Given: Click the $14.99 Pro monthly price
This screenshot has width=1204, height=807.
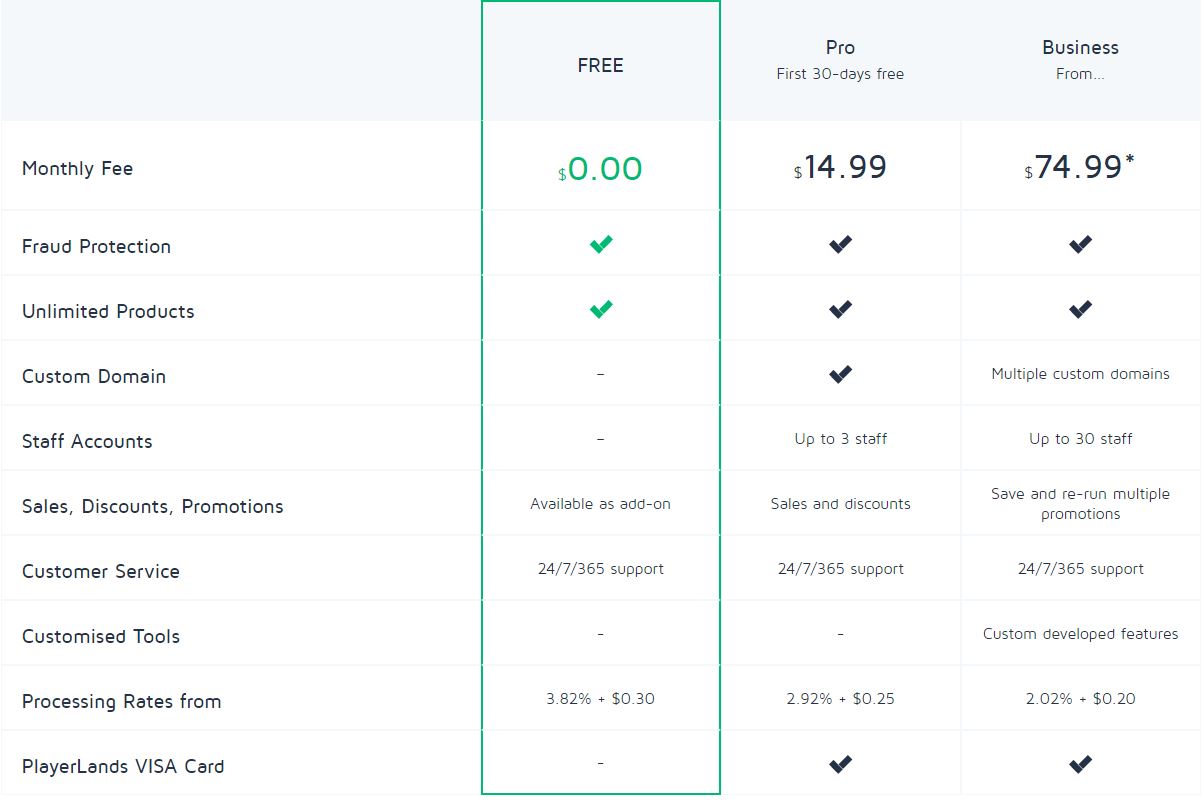Looking at the screenshot, I should [841, 167].
